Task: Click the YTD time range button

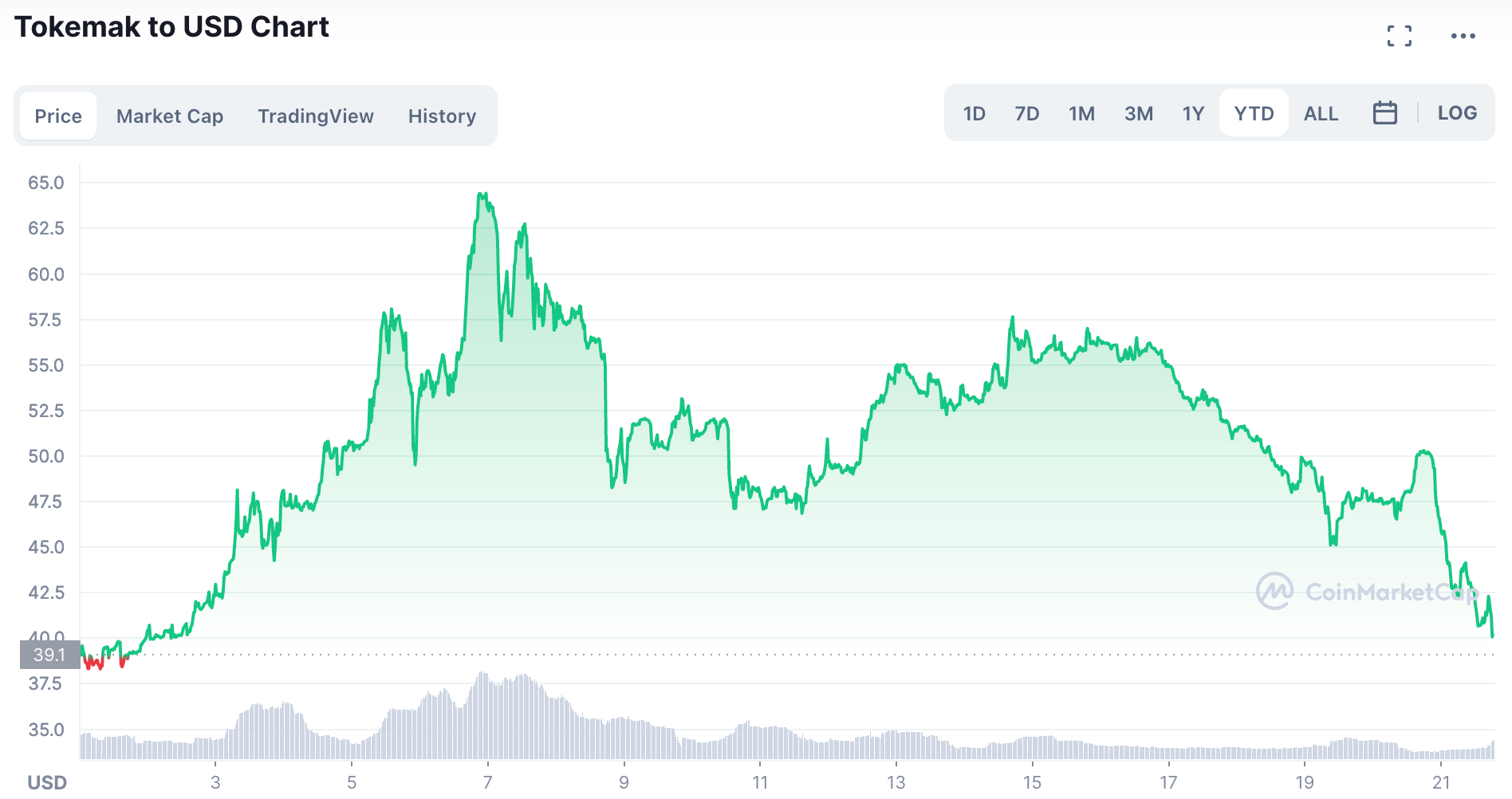Action: coord(1254,112)
